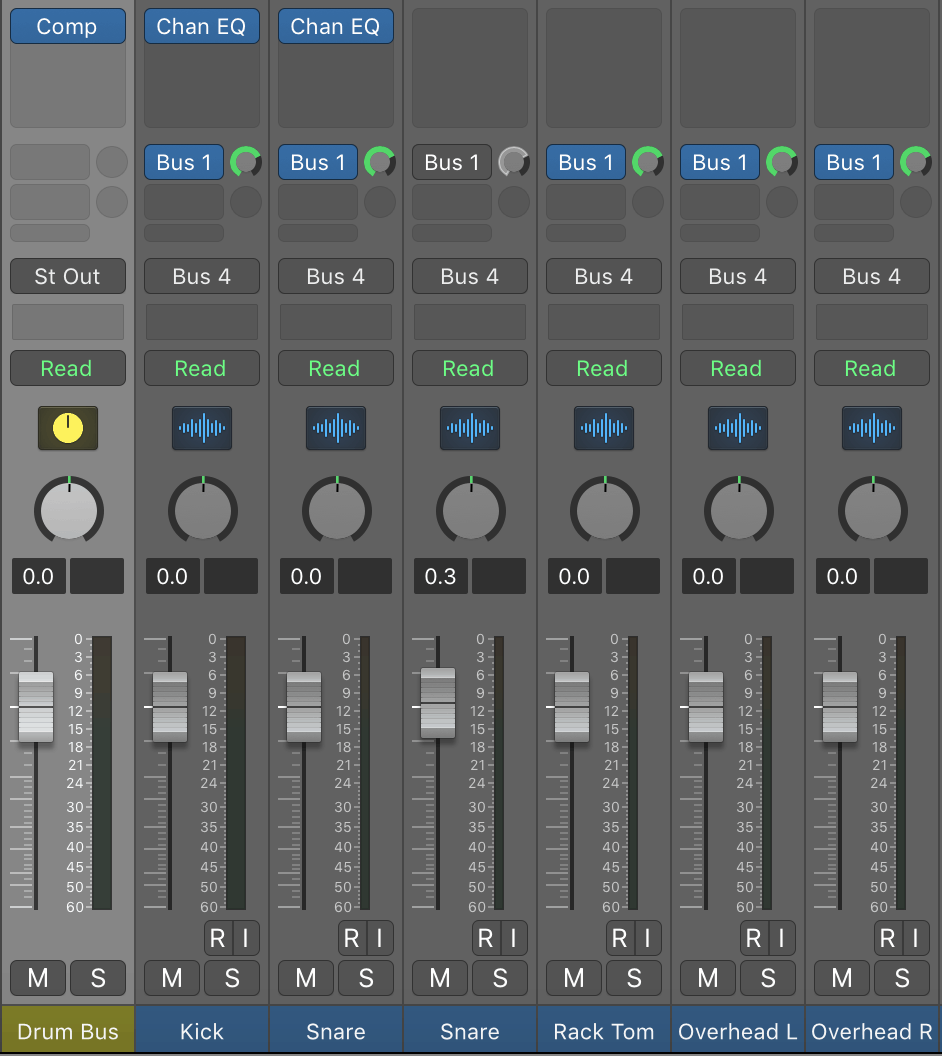The height and width of the screenshot is (1056, 942).
Task: Click the Bus 1 send knob on the Kick channel
Action: pyautogui.click(x=246, y=161)
